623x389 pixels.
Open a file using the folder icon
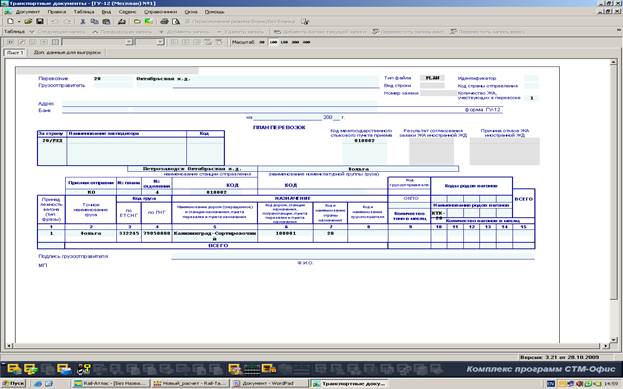28,21
